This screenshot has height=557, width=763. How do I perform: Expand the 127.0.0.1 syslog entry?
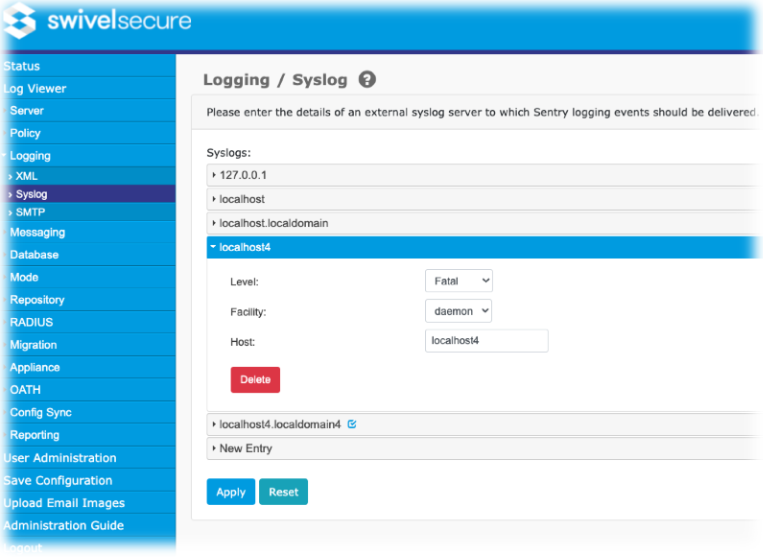click(484, 175)
